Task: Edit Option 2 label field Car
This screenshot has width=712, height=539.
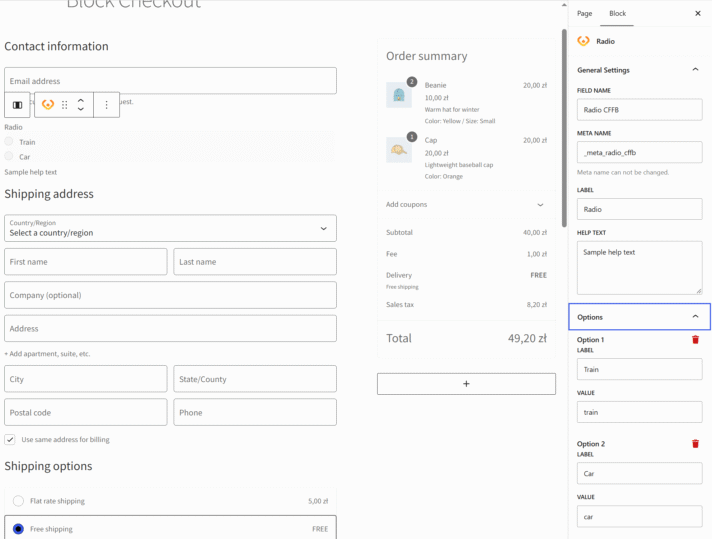Action: pos(639,473)
